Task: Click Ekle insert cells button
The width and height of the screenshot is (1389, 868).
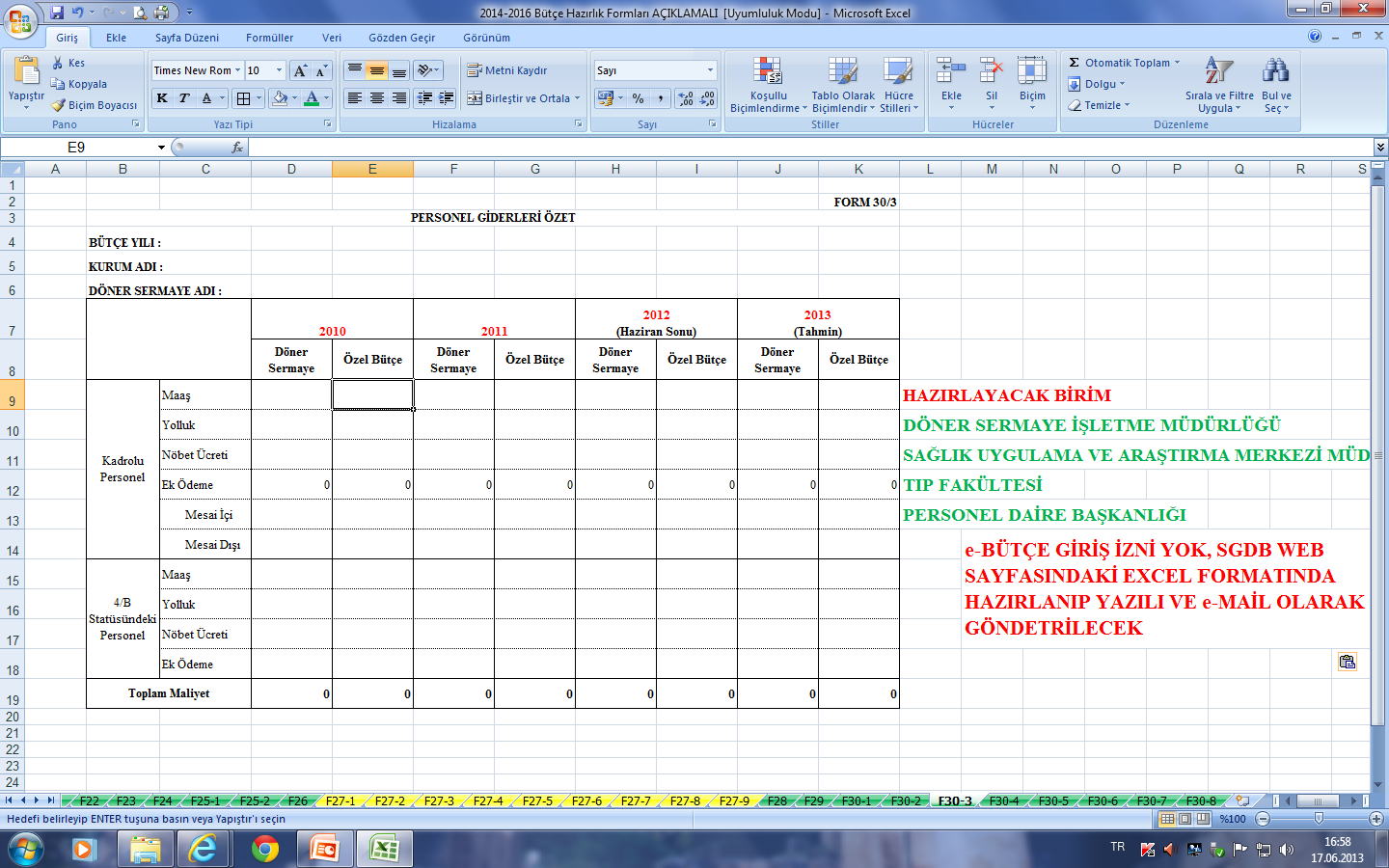Action: [951, 83]
